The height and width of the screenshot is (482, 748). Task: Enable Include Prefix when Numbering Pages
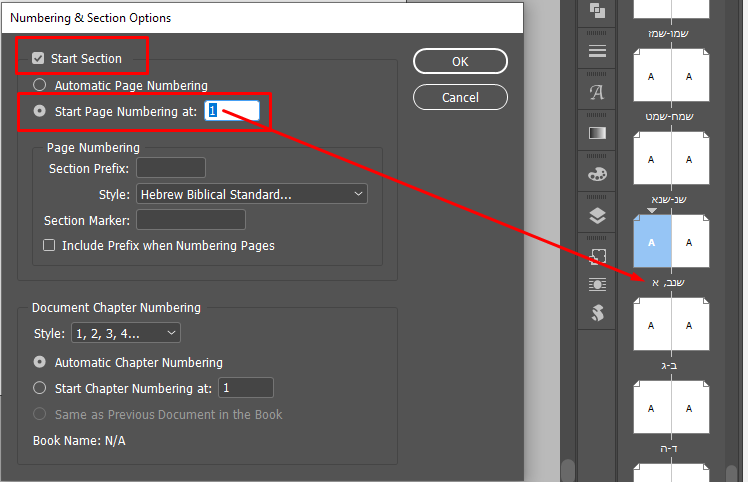click(49, 245)
